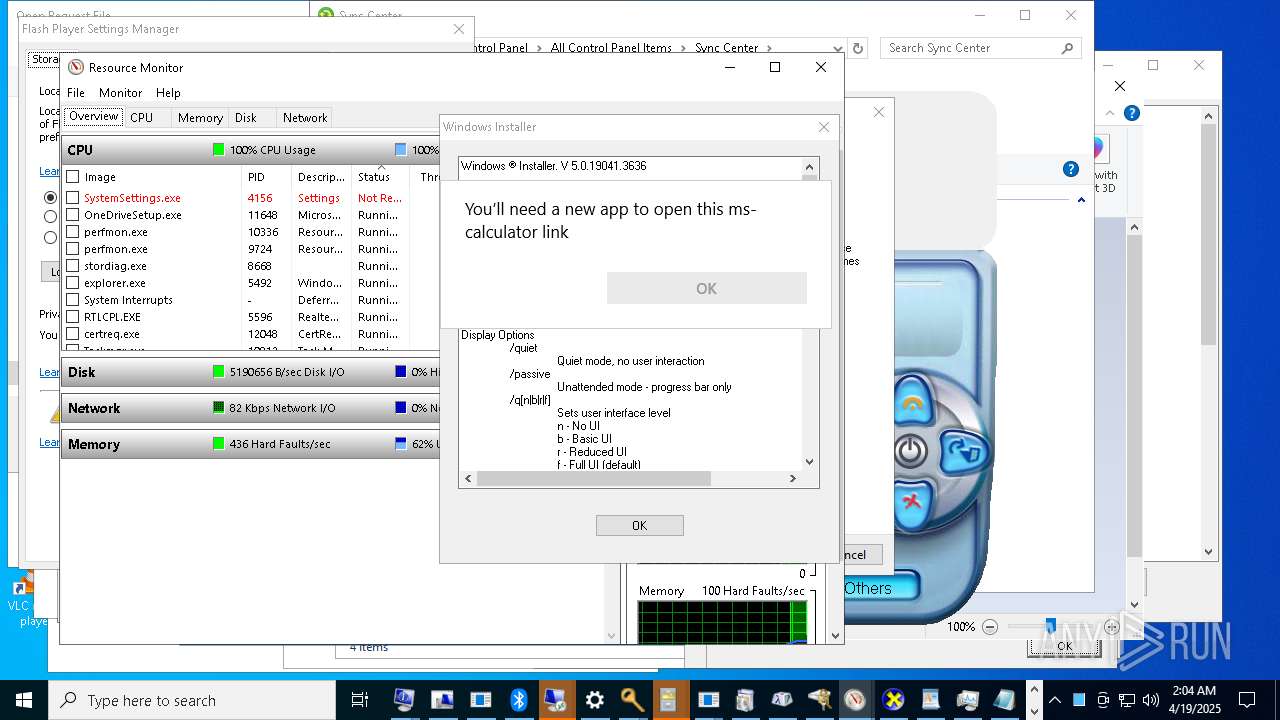Image resolution: width=1280 pixels, height=720 pixels.
Task: Check the OneDriveSetup.exe process checkbox
Action: (x=73, y=215)
